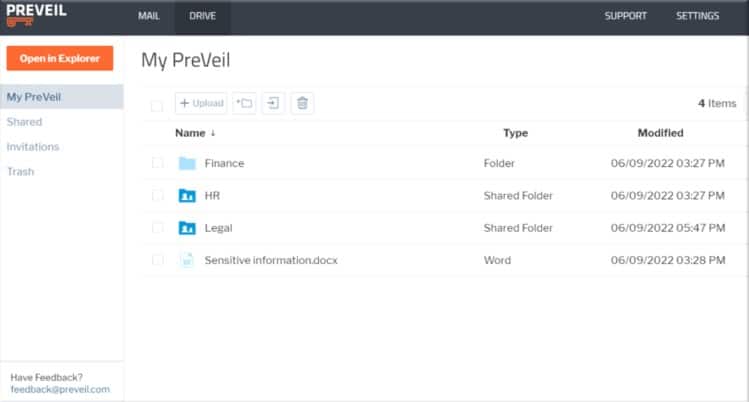Sort by the Modified column header
The height and width of the screenshot is (402, 749).
pyautogui.click(x=660, y=133)
